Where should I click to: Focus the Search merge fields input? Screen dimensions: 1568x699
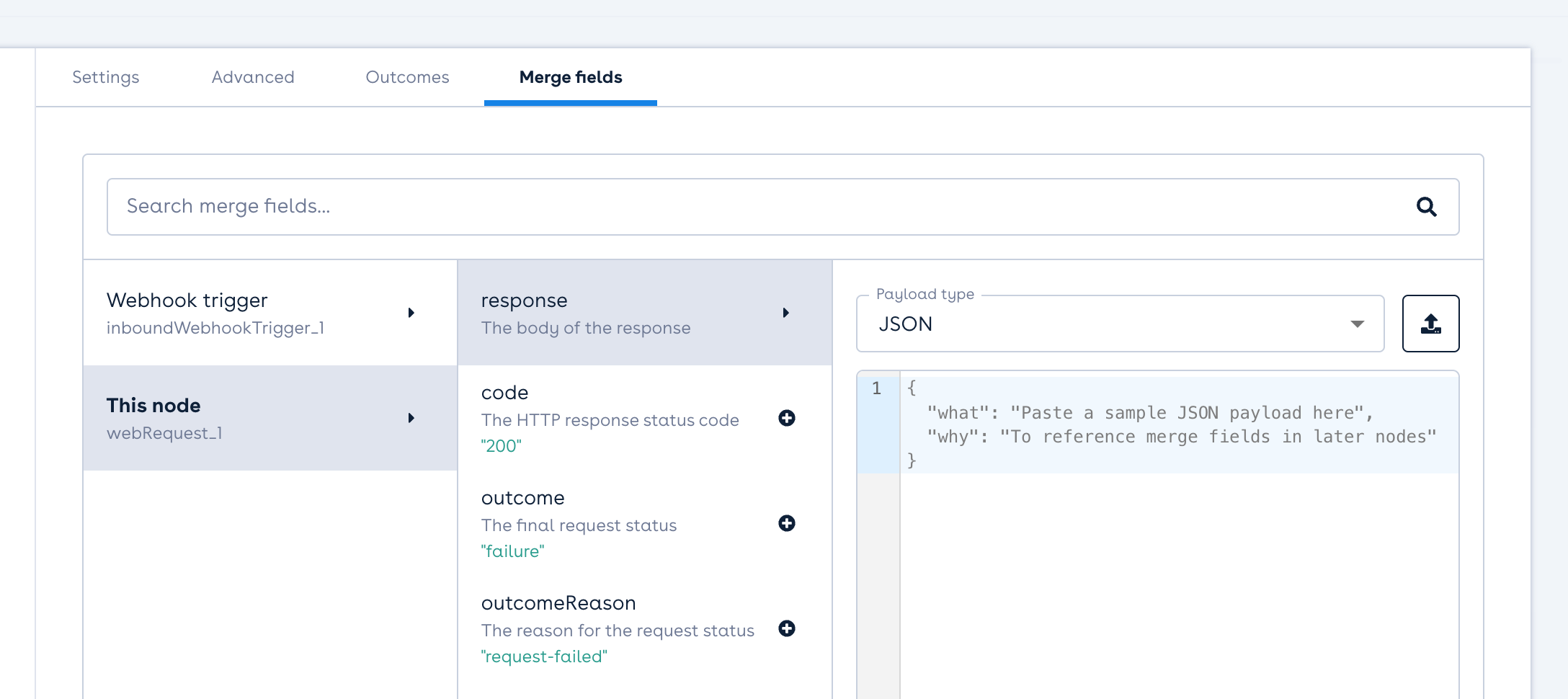pos(757,207)
